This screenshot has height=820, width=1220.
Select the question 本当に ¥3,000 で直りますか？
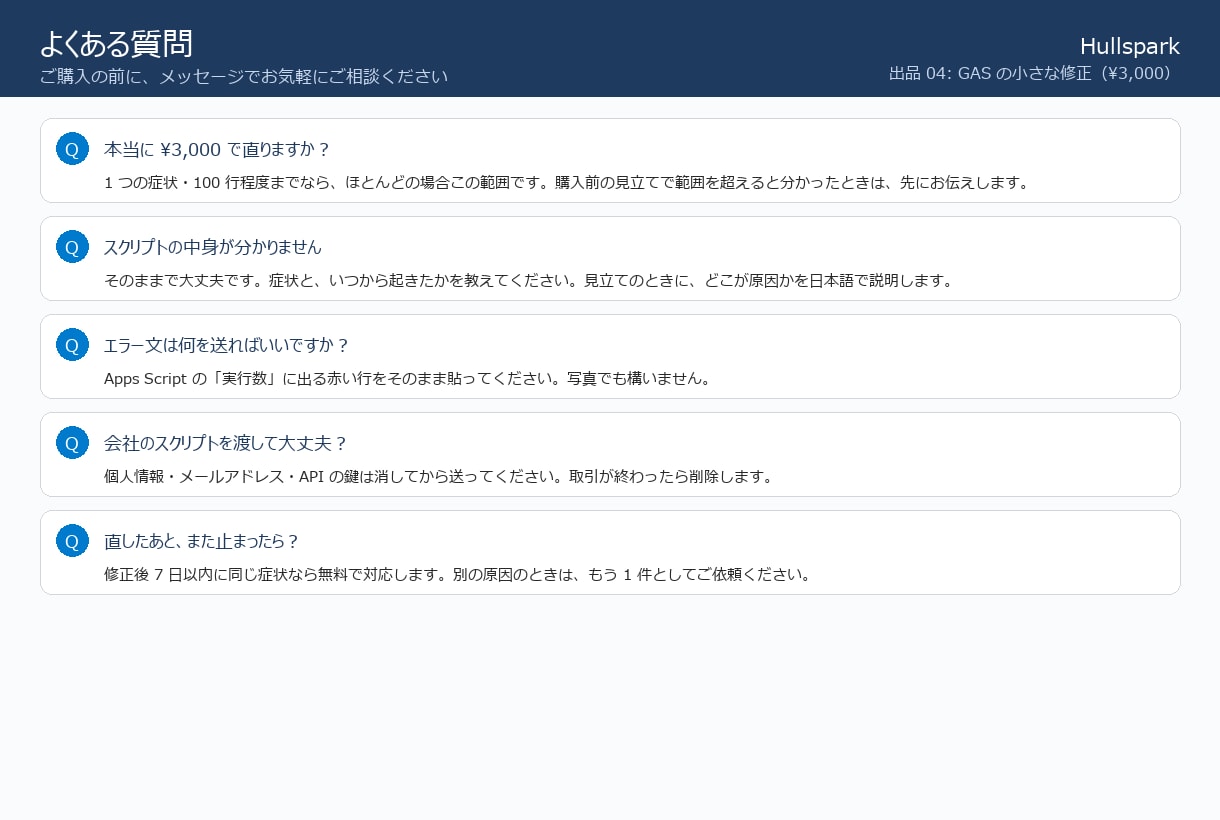pos(217,149)
